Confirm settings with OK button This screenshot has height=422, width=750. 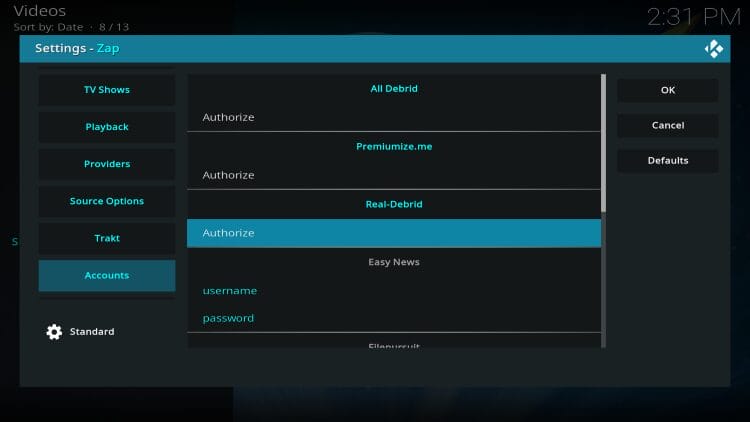point(668,90)
